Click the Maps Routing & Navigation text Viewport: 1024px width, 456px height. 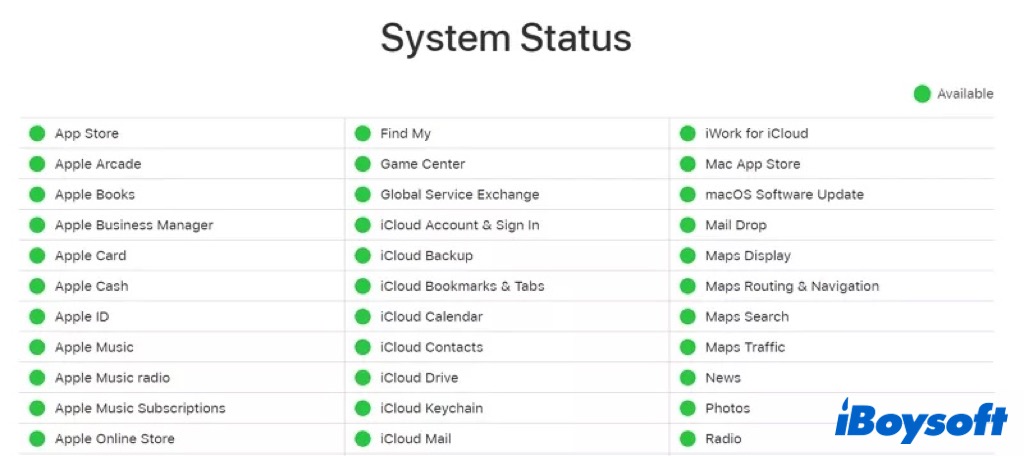coord(792,286)
